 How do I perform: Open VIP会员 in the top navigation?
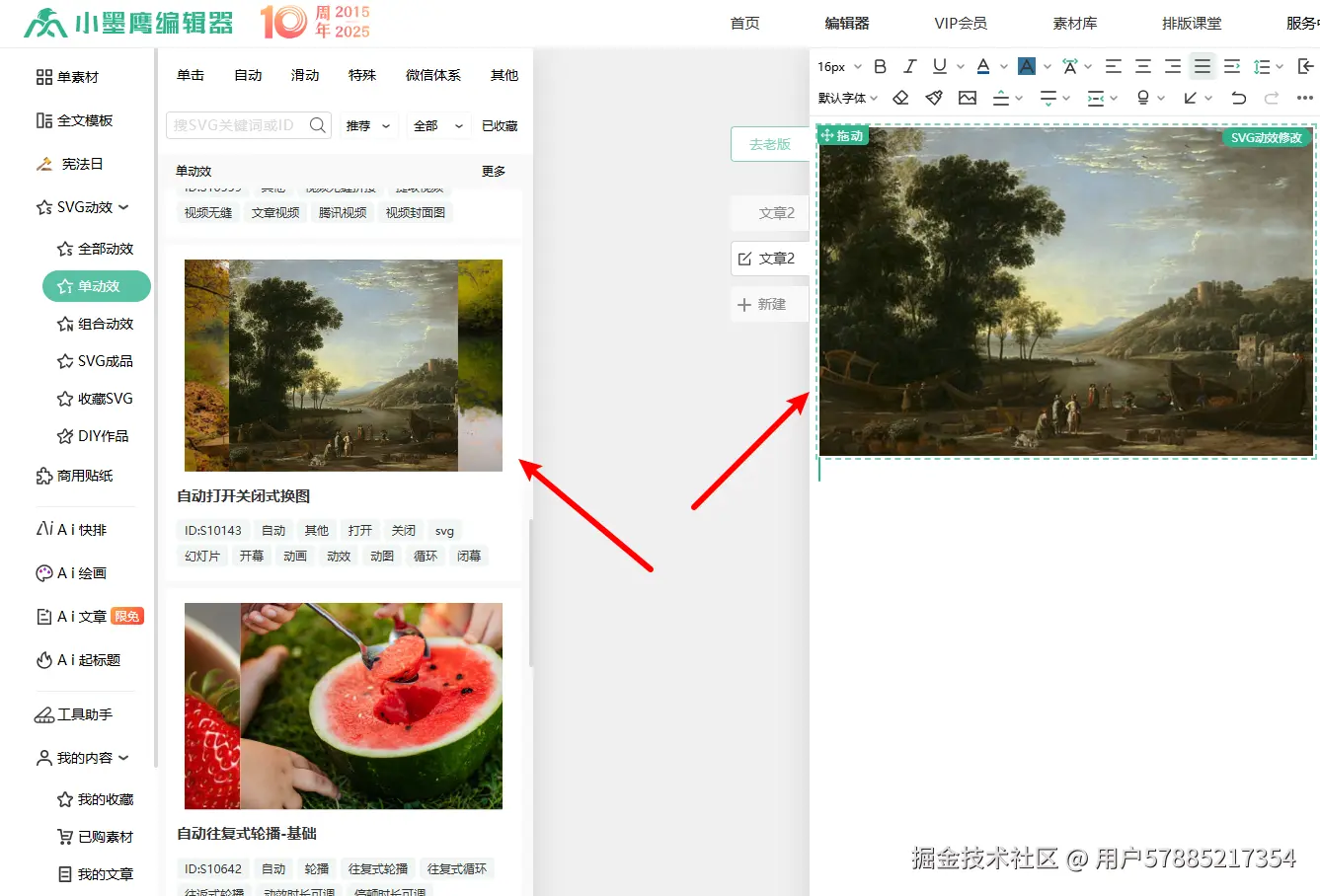[x=961, y=23]
